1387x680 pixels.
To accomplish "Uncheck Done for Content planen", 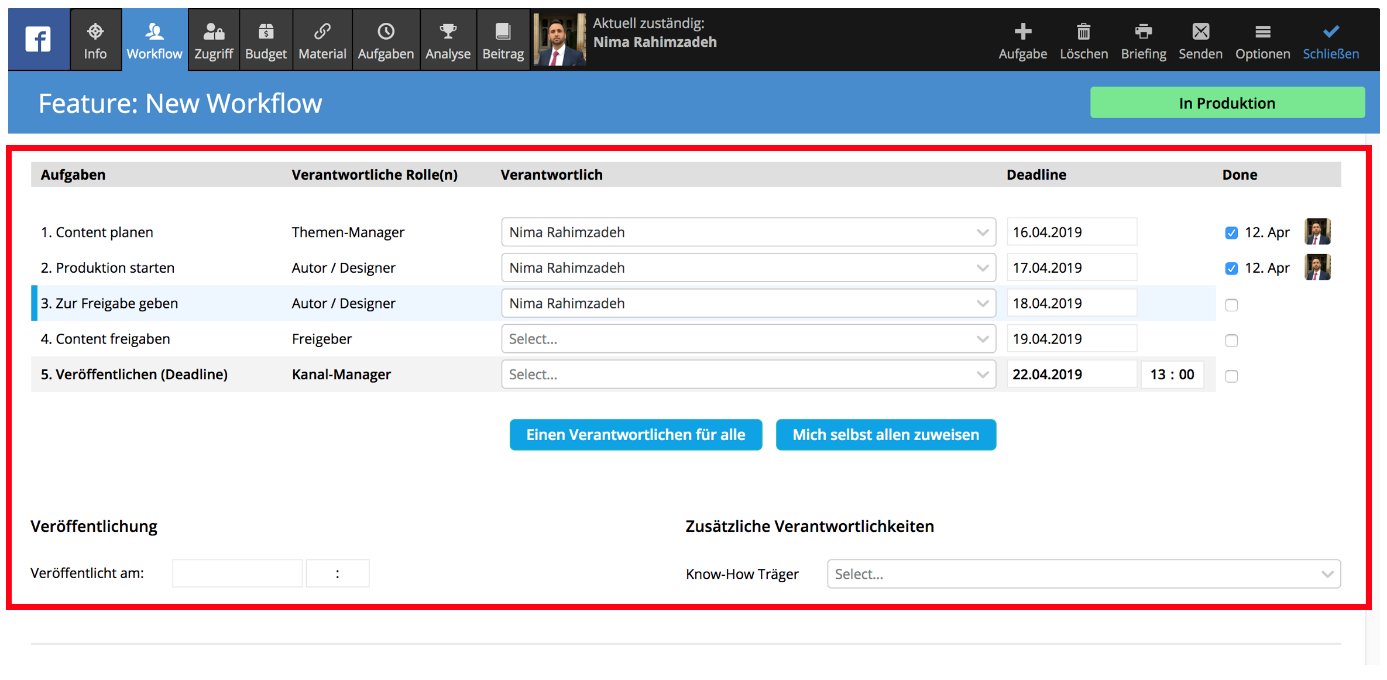I will point(1231,233).
